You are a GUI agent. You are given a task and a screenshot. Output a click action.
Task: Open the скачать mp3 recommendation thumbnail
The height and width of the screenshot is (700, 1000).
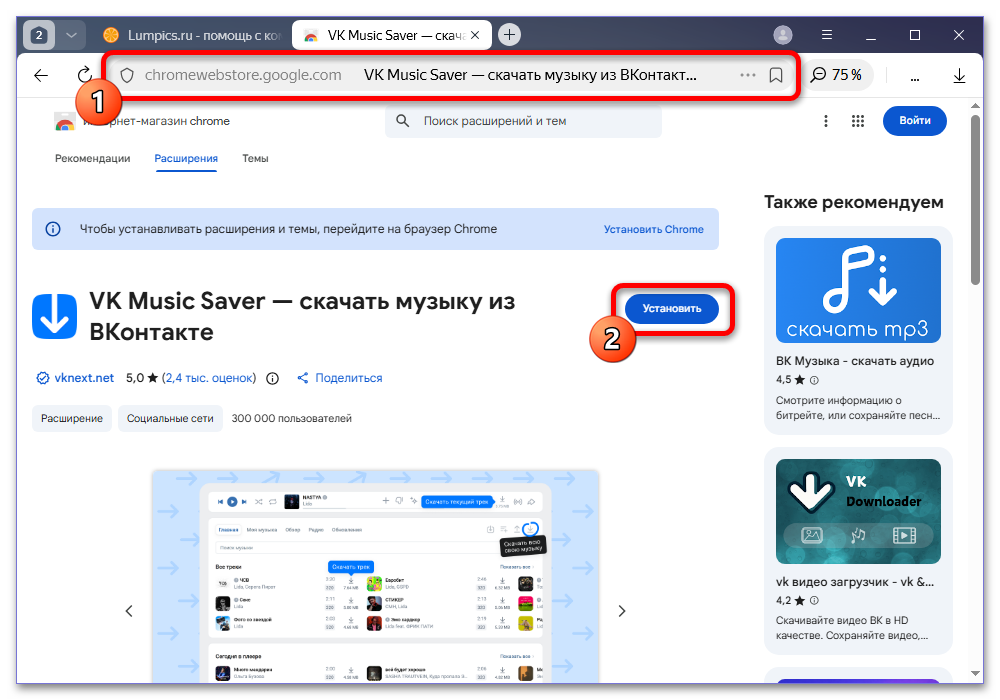point(858,291)
